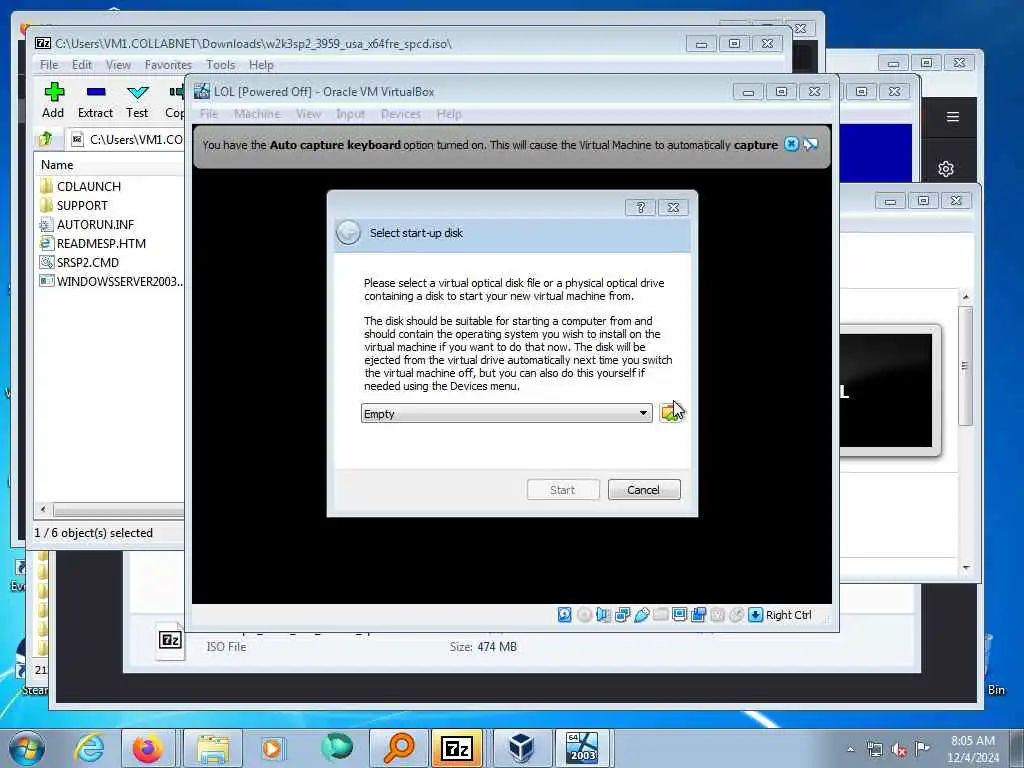Switch to VirtualBox via its taskbar icon
This screenshot has height=768, width=1024.
pos(520,748)
